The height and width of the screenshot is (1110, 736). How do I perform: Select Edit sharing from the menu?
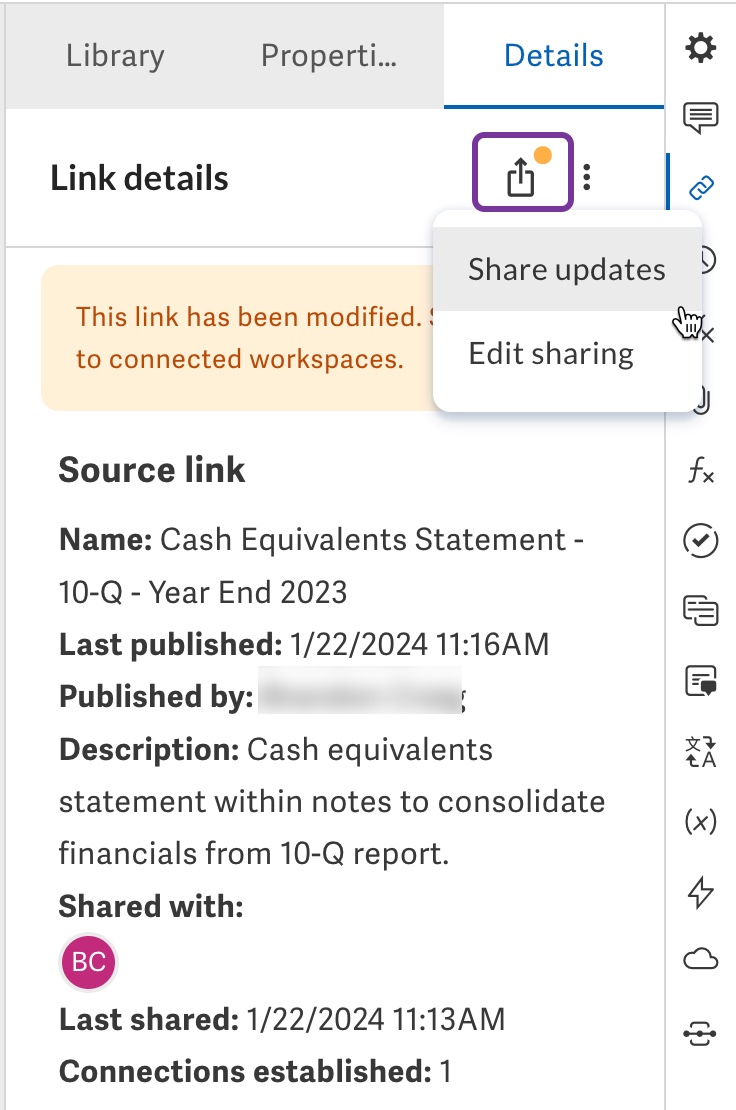[x=550, y=352]
